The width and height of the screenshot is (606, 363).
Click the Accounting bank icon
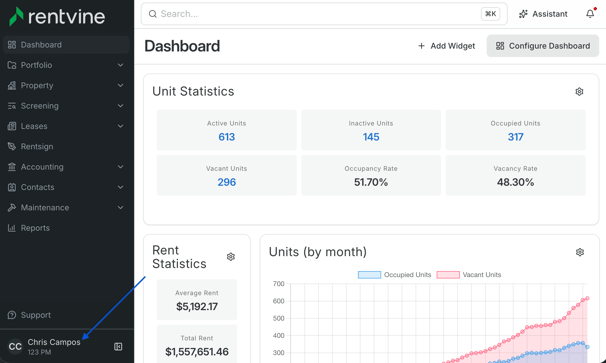click(12, 167)
